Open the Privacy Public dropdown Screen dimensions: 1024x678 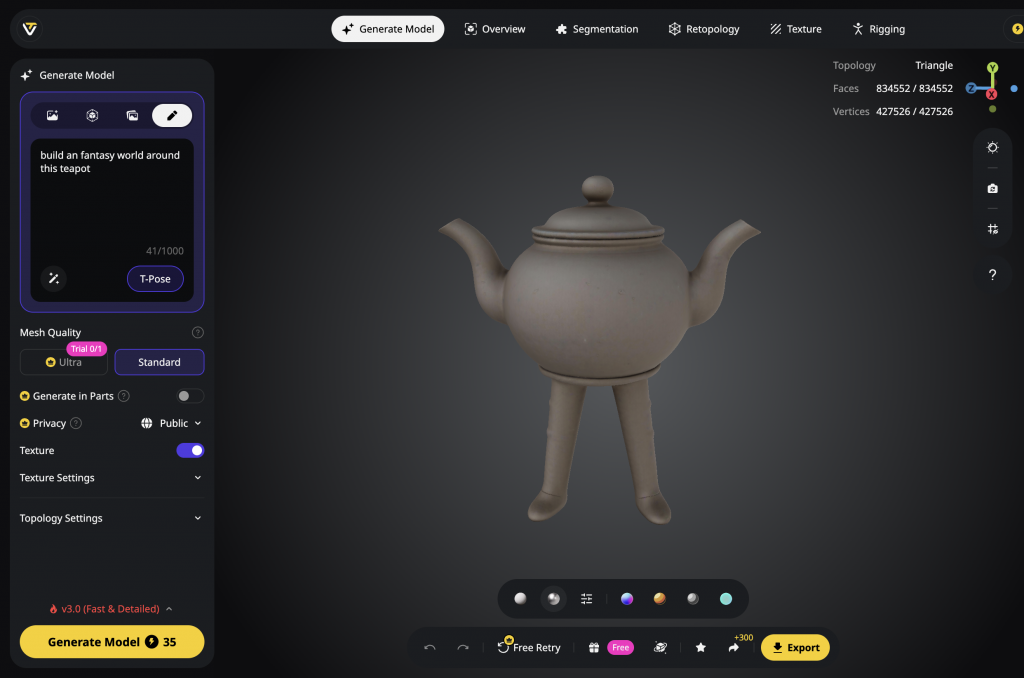tap(172, 423)
